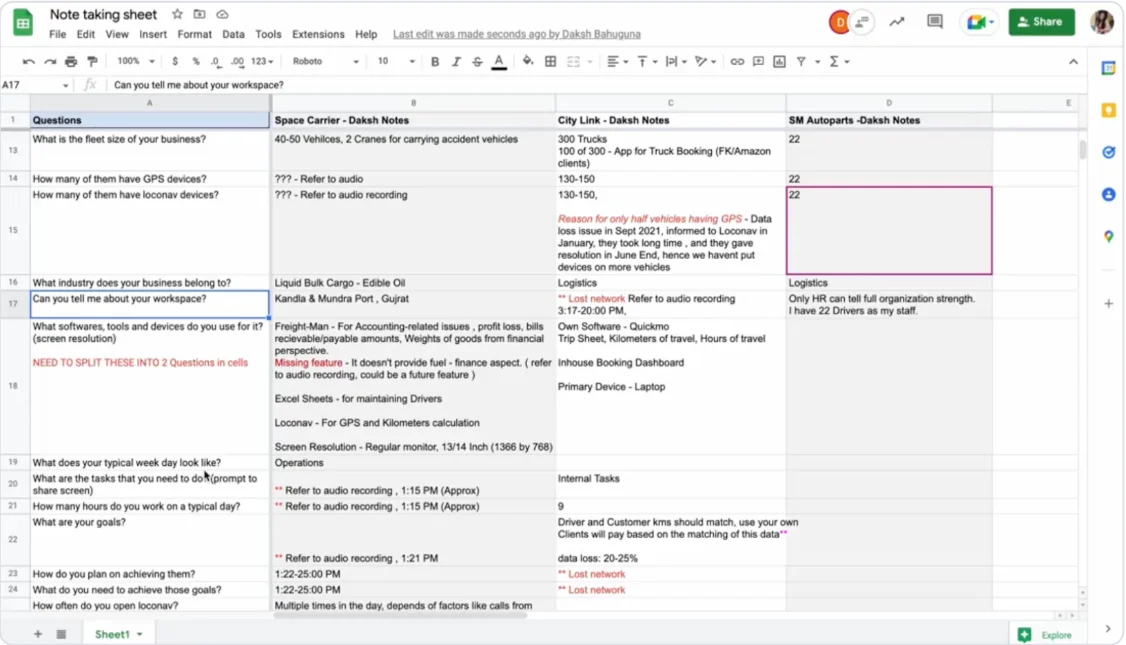Click the merge cells icon
Image resolution: width=1126 pixels, height=645 pixels.
573,62
